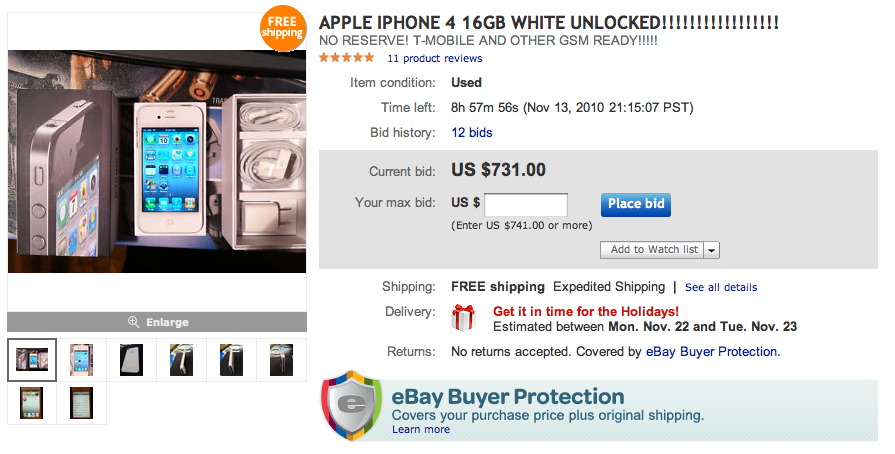
Task: Click the orange FREE shipping badge
Action: tap(282, 27)
